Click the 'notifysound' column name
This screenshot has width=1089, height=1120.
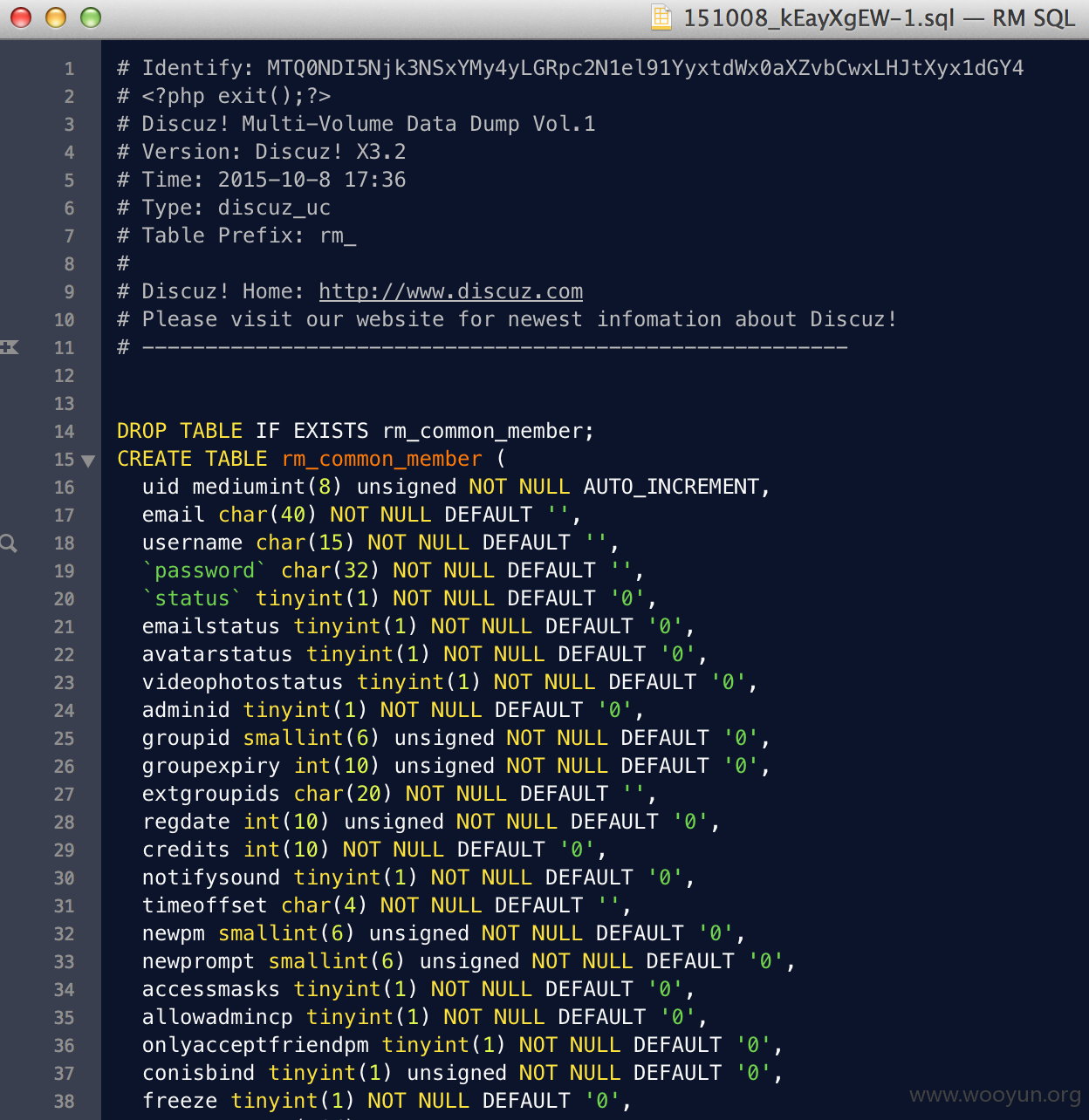point(211,878)
